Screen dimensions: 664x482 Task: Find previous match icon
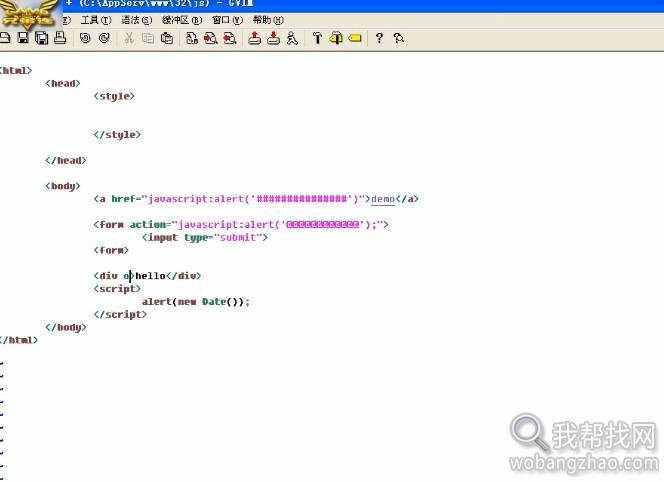click(230, 39)
